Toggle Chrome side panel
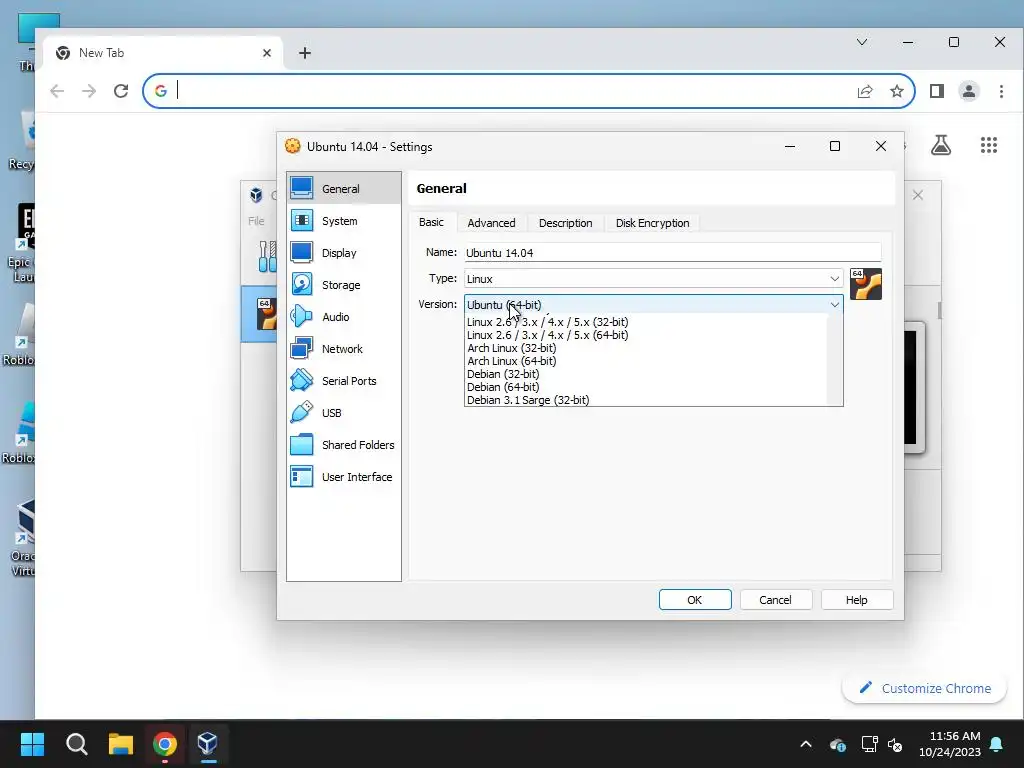1024x768 pixels. 936,91
